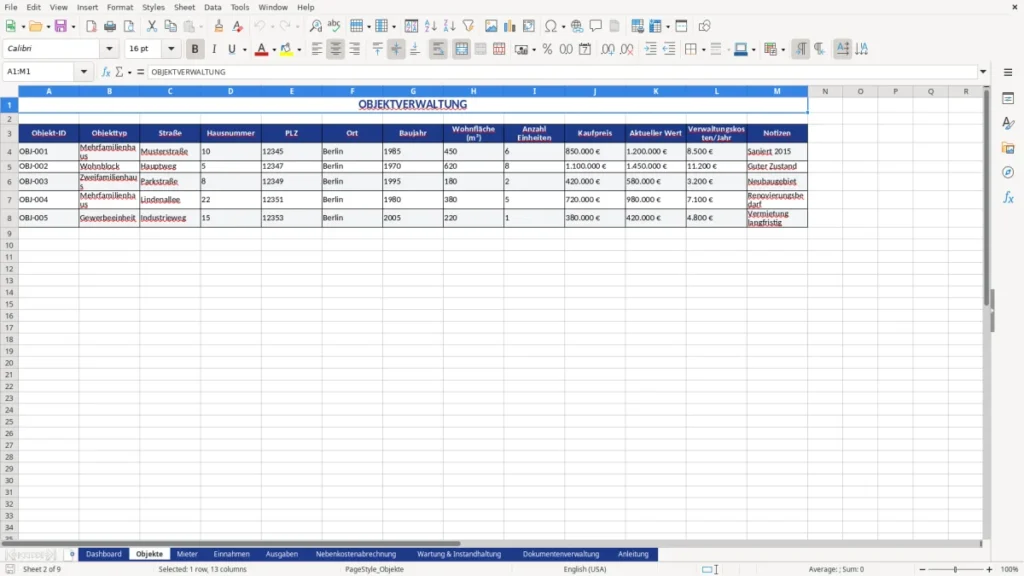1024x576 pixels.
Task: Run the spelling check
Action: pos(334,26)
